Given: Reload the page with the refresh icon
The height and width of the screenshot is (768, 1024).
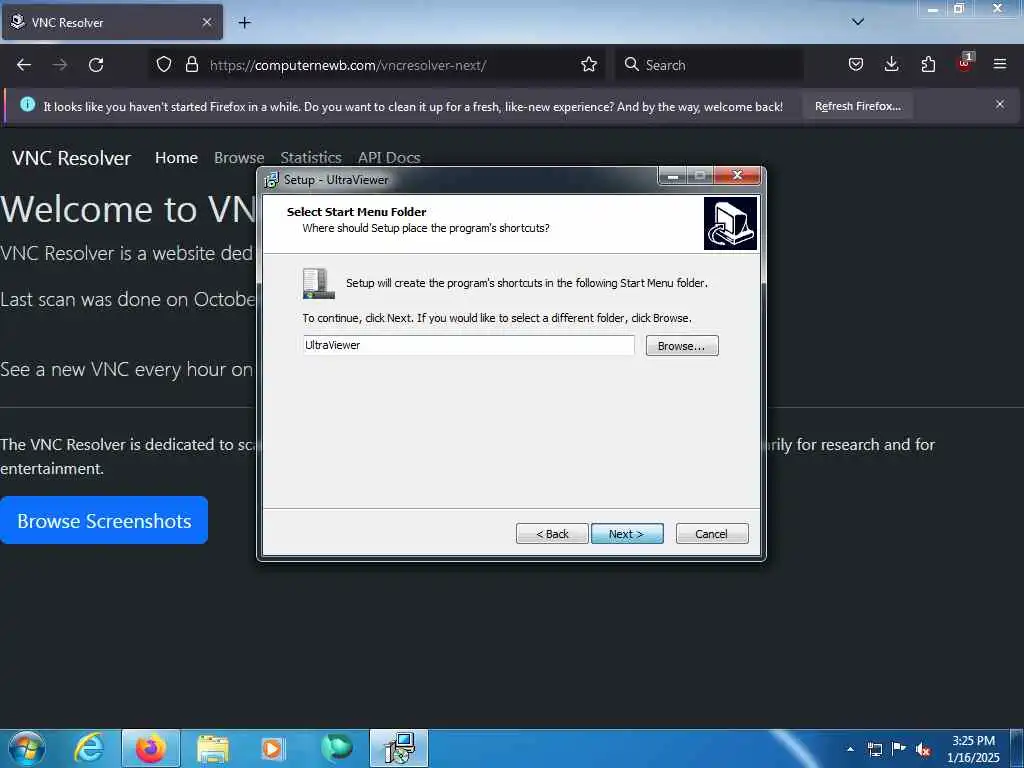Looking at the screenshot, I should pos(96,65).
